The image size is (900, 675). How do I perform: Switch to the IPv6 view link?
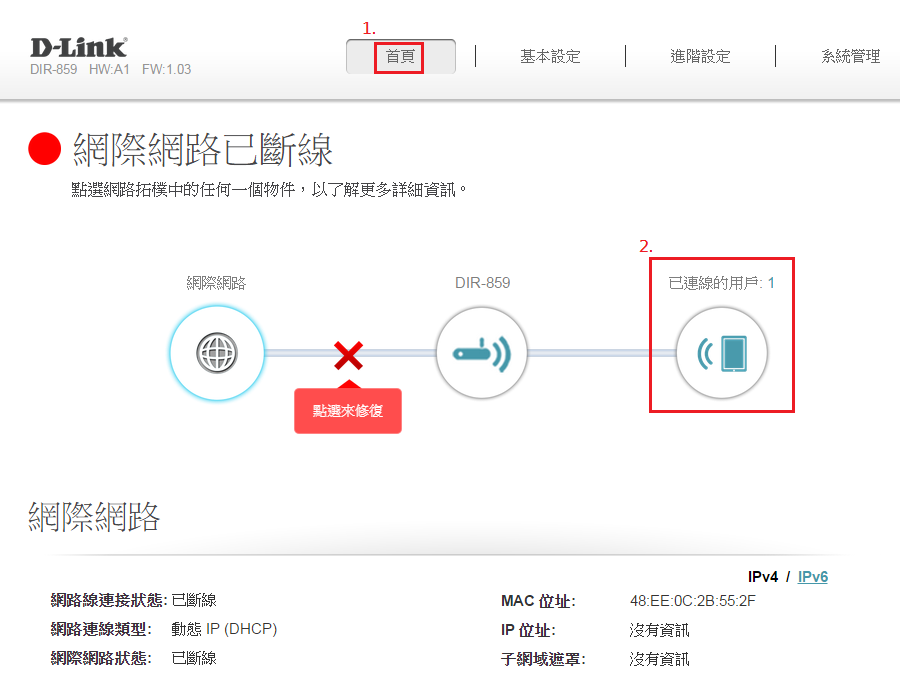pos(812,577)
